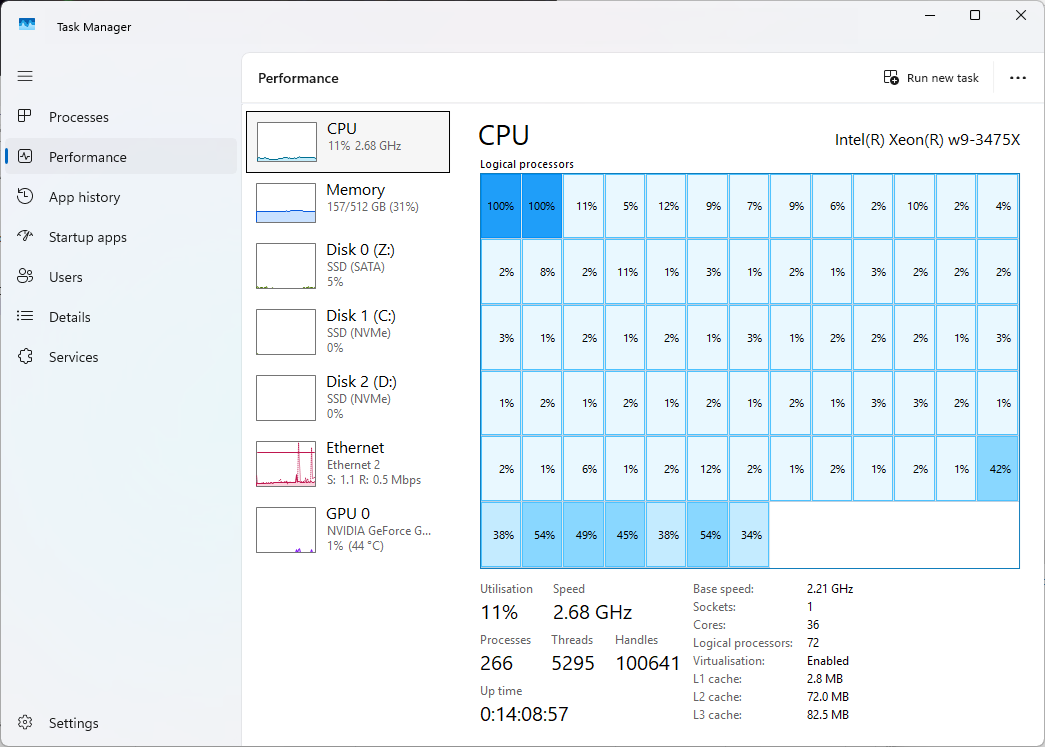
Task: Select the Performance page in the sidebar
Action: (x=121, y=157)
